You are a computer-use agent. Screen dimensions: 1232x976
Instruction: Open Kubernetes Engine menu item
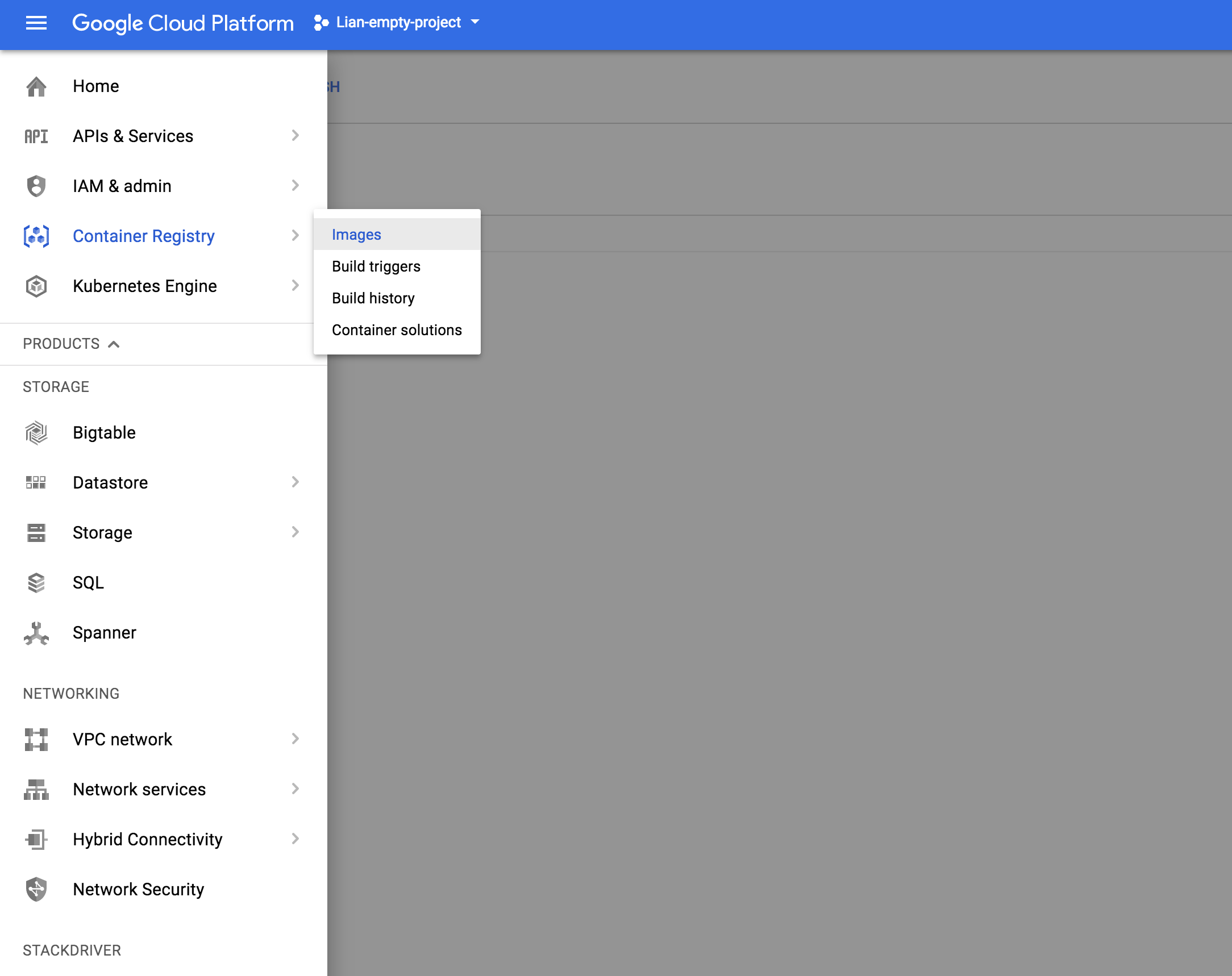164,286
